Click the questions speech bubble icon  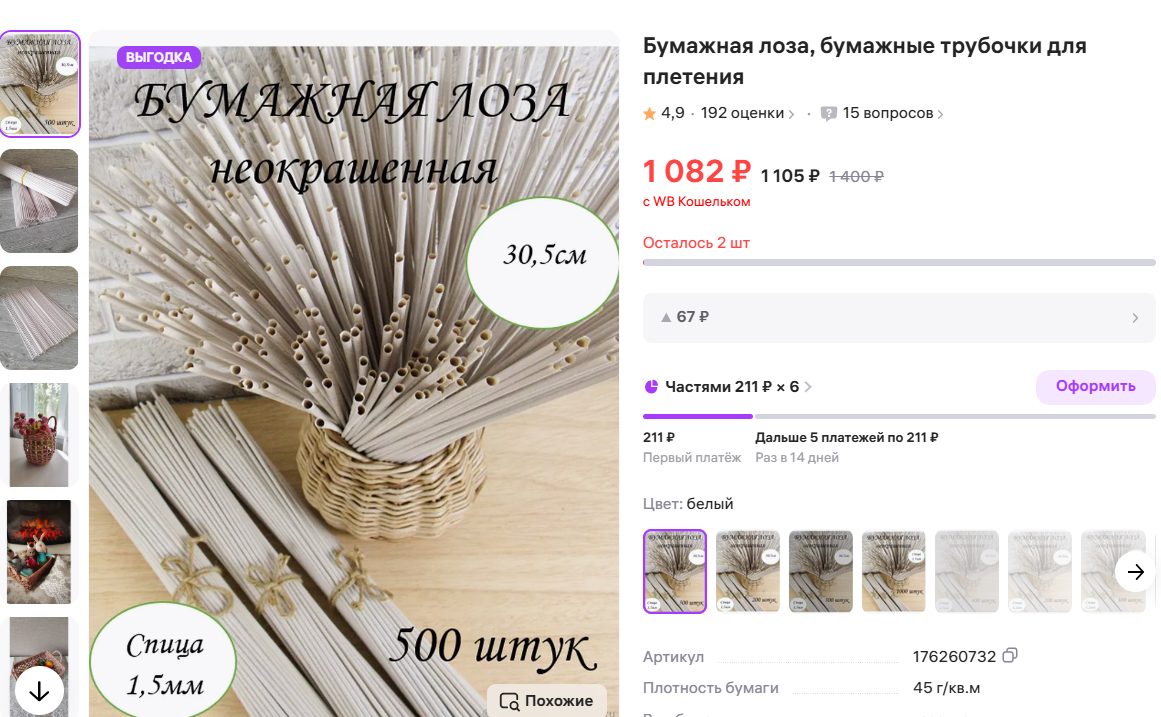829,113
